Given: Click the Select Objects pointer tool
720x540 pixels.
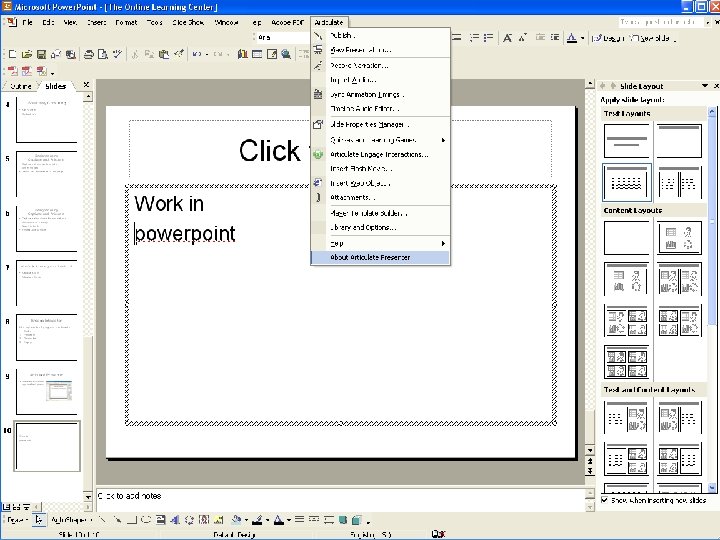Looking at the screenshot, I should click(39, 520).
